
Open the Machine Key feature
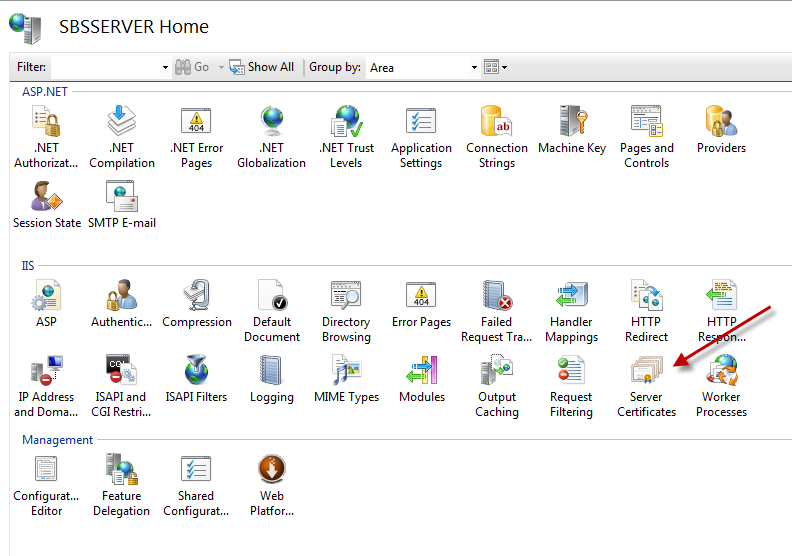[x=571, y=124]
